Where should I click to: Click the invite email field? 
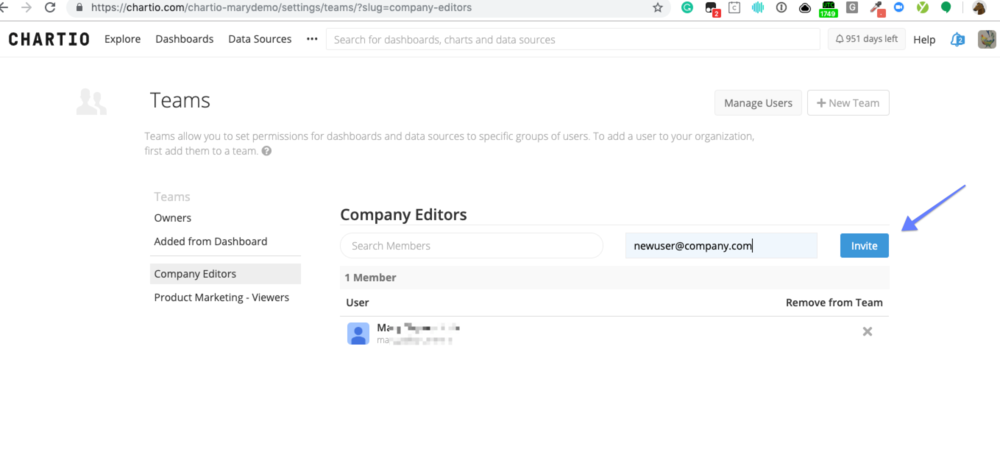point(721,246)
